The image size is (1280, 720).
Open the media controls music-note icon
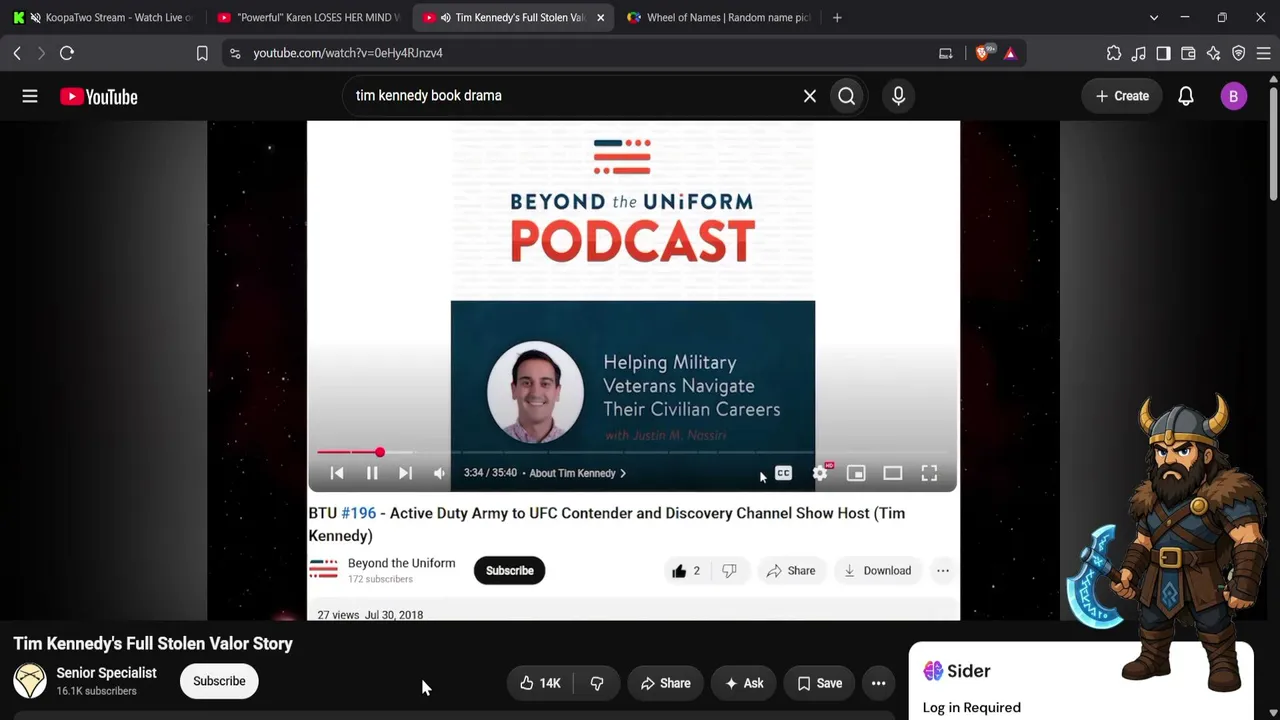(1139, 53)
